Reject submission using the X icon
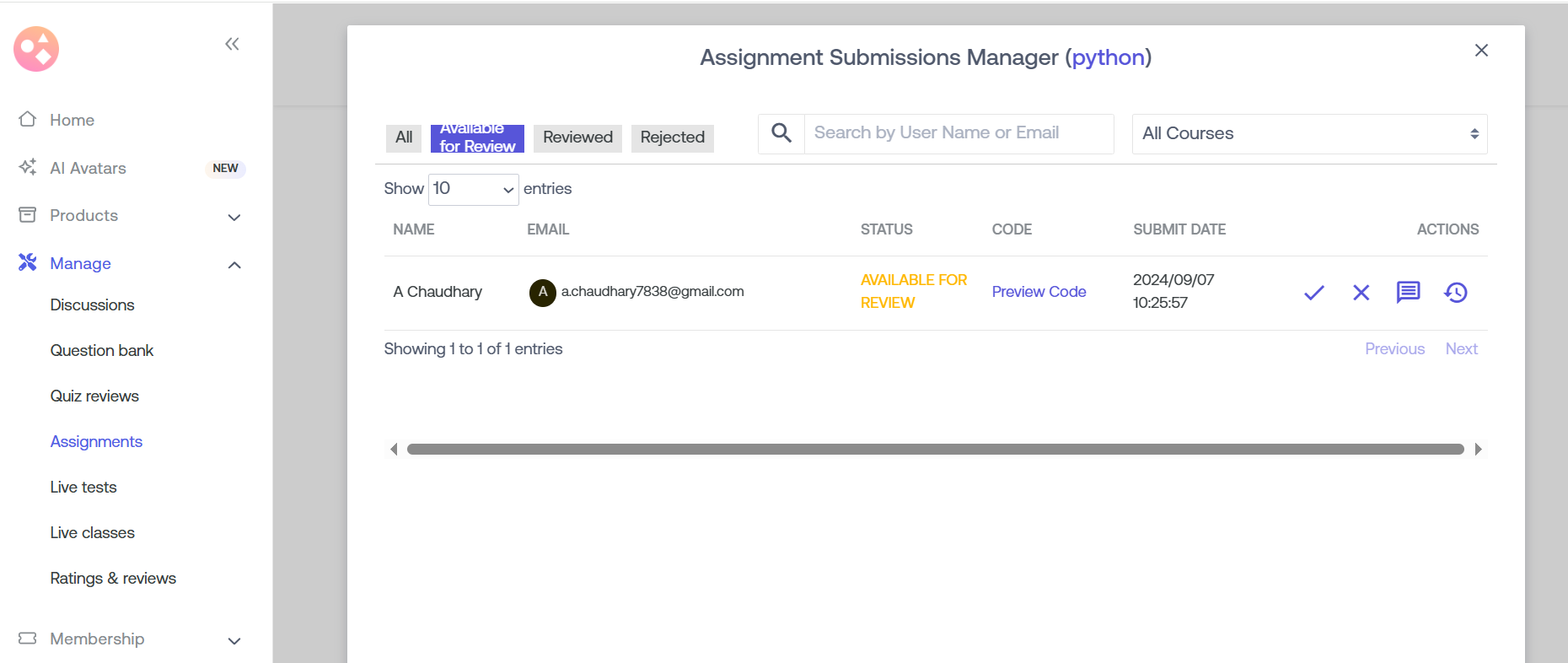Viewport: 1568px width, 663px height. [1361, 293]
